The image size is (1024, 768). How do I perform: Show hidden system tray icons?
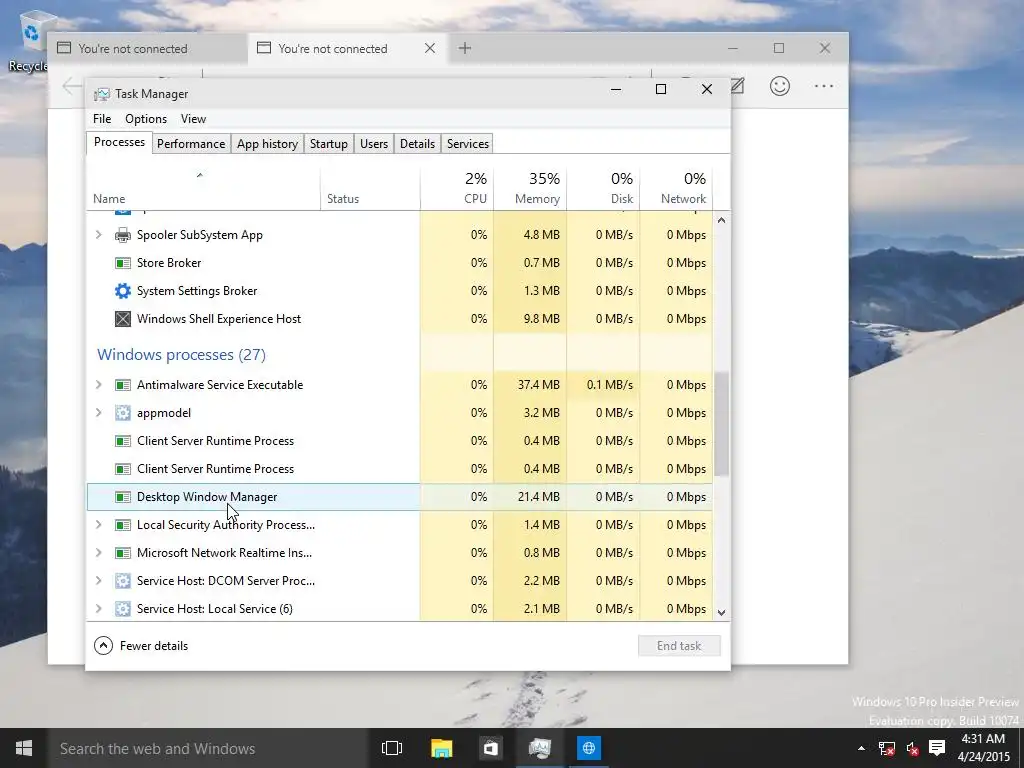pyautogui.click(x=861, y=748)
